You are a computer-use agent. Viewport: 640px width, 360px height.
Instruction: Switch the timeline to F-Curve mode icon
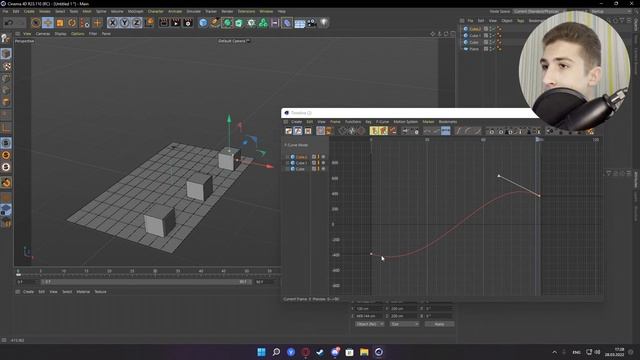pos(298,131)
